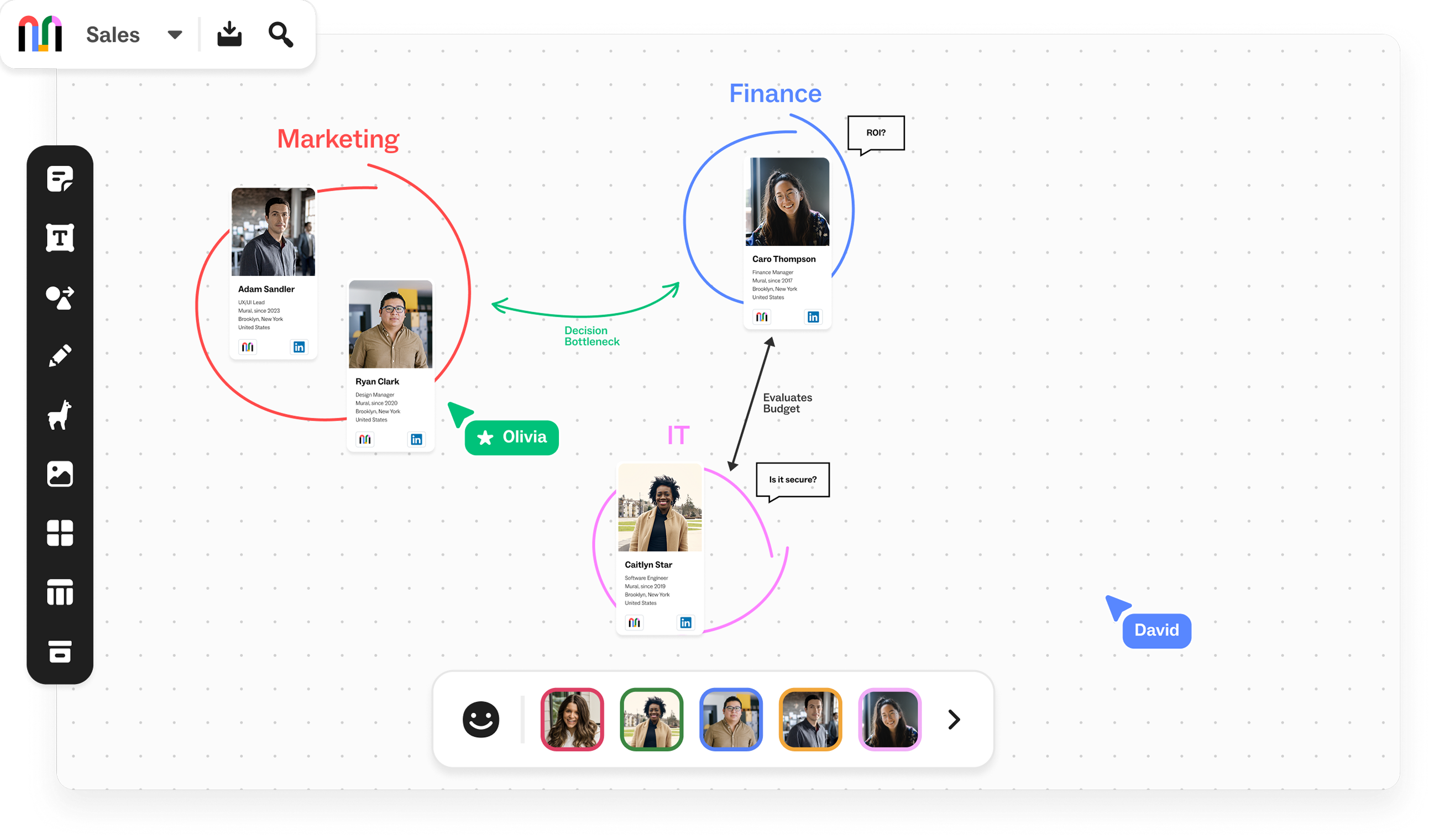
Task: Select the sticky note tool
Action: click(60, 179)
